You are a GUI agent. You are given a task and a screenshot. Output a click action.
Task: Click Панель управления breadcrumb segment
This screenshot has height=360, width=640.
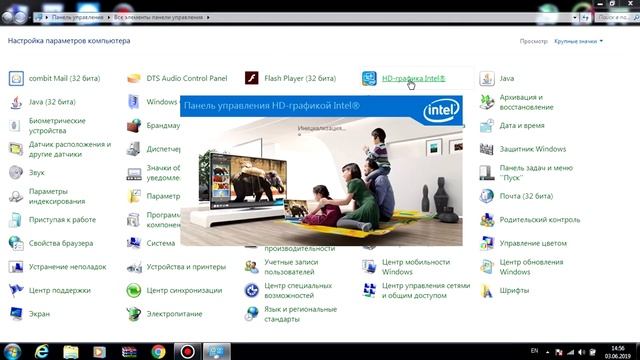point(77,18)
